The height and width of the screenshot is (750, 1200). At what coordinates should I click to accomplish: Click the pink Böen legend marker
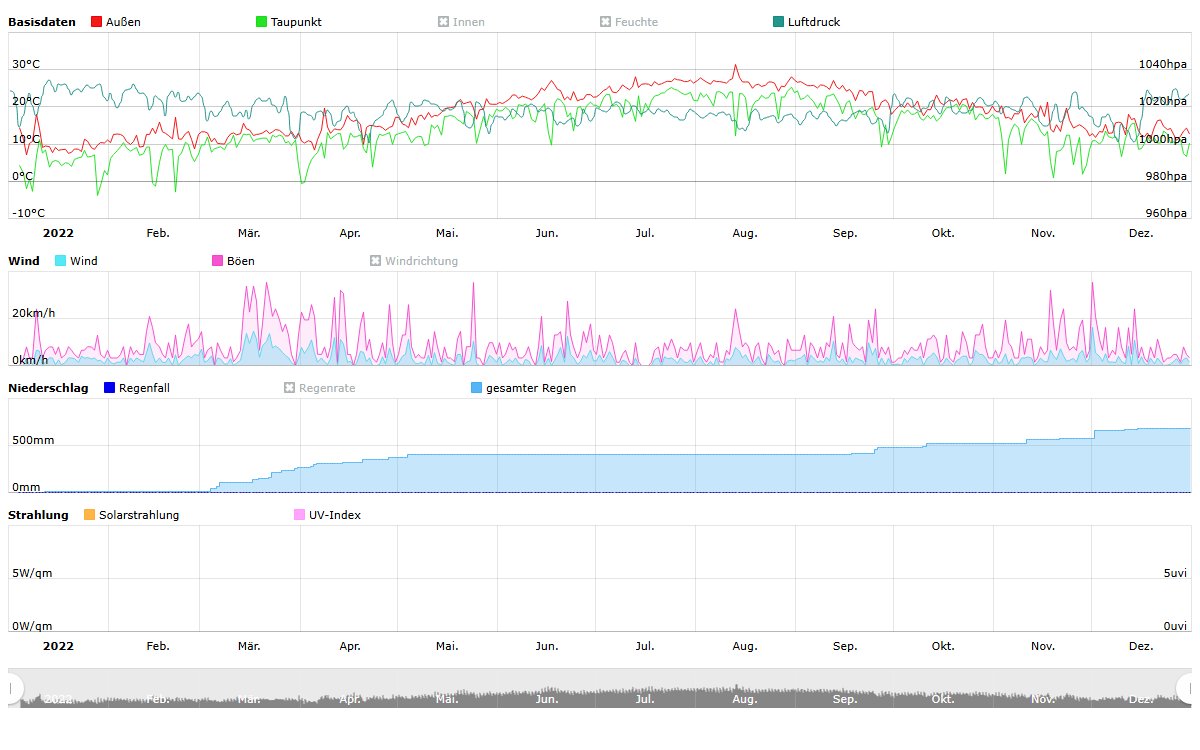tap(218, 261)
